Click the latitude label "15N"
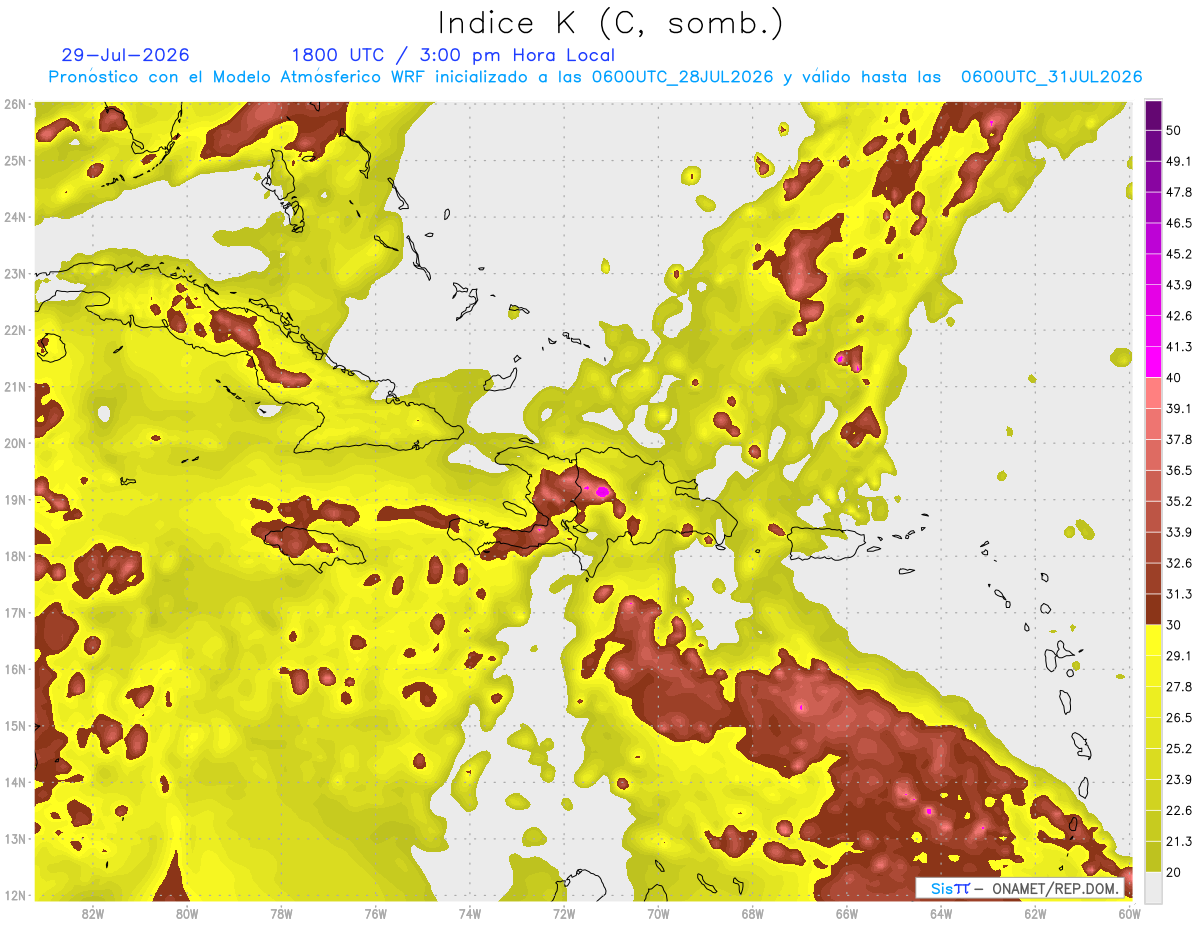The height and width of the screenshot is (927, 1200). (14, 726)
